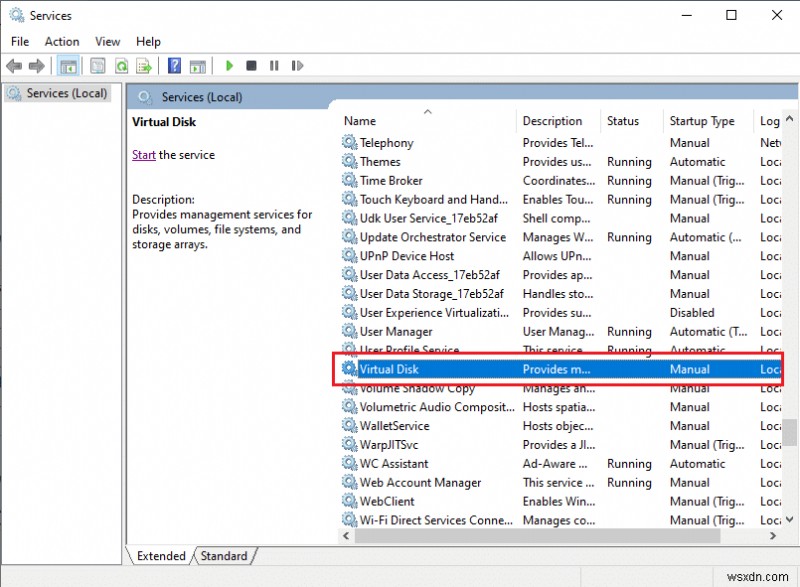Stop the service using the square stop icon
Viewport: 800px width, 587px height.
pyautogui.click(x=252, y=66)
